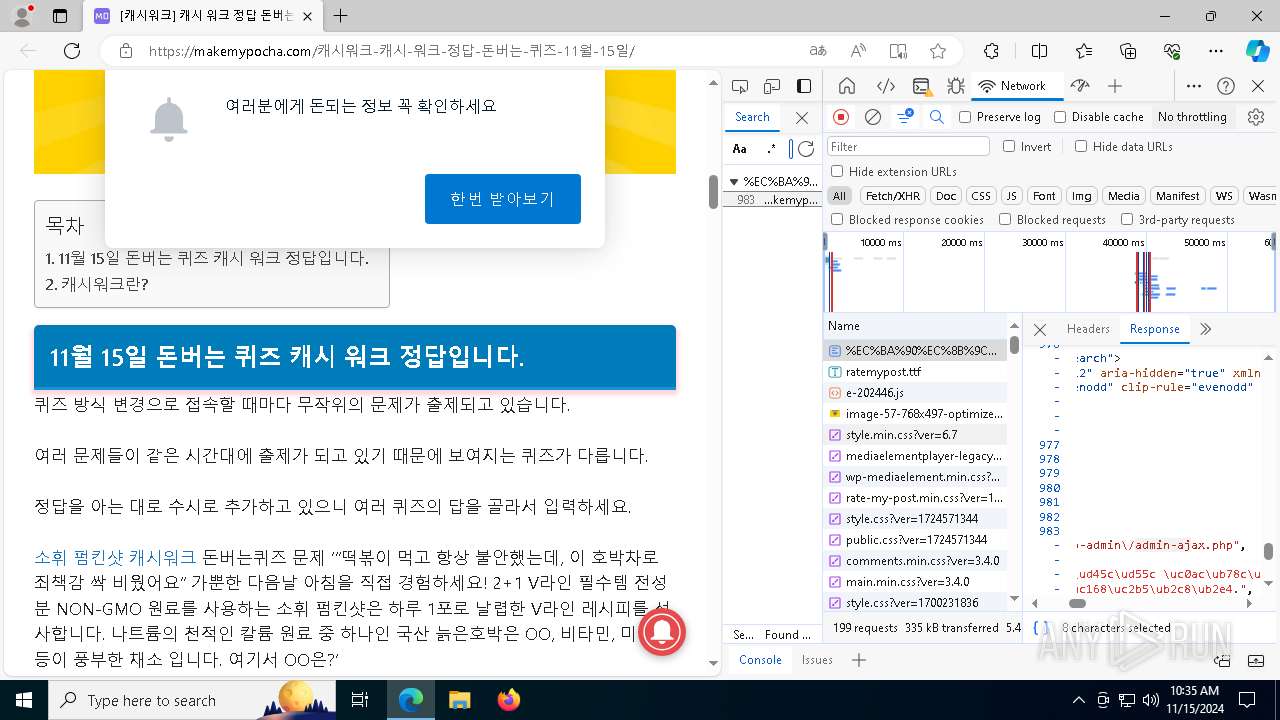Switch to Headers tab
Viewport: 1280px width, 720px height.
point(1088,329)
